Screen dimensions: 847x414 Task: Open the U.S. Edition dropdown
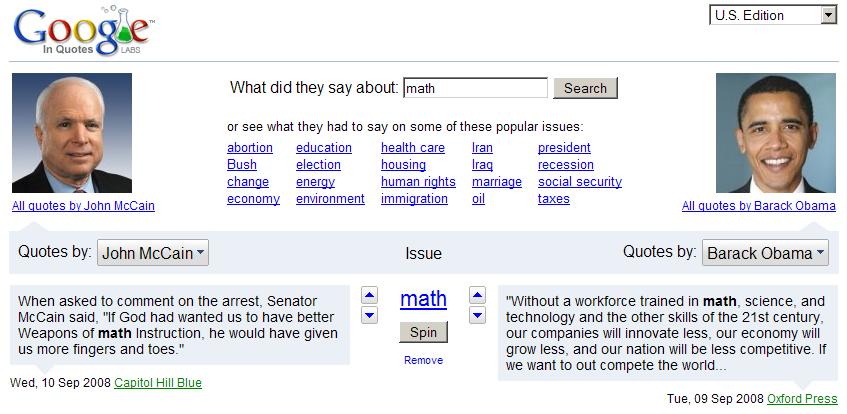tap(773, 15)
